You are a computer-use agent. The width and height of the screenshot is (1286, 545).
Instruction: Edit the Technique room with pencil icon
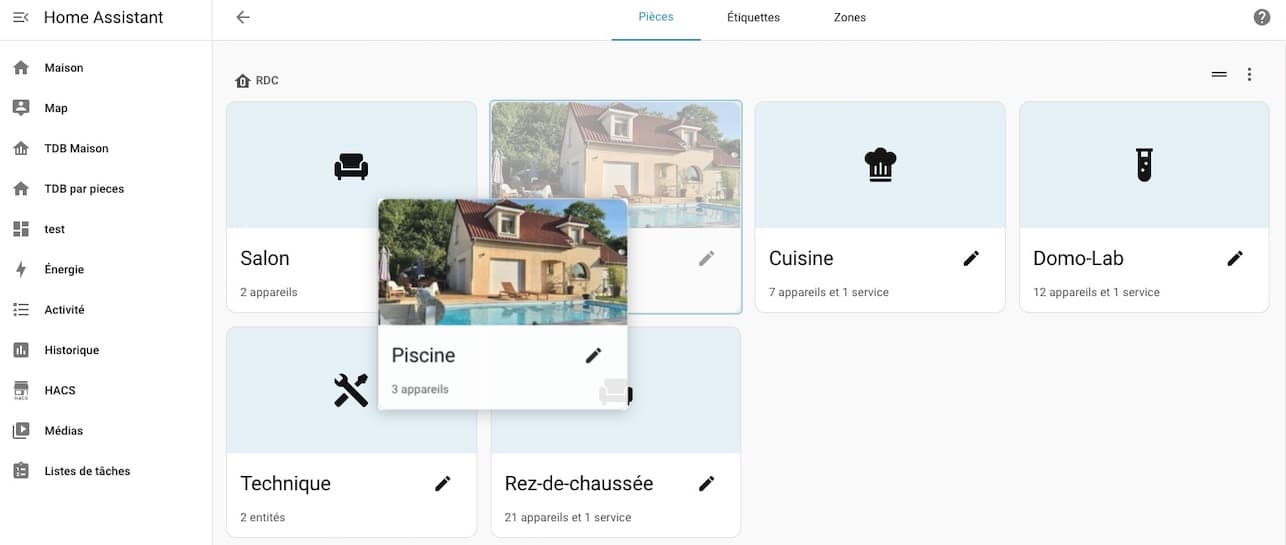click(443, 483)
